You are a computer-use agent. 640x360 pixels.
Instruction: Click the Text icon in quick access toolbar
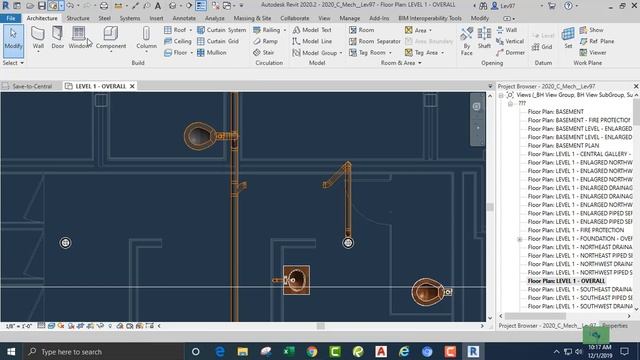point(158,6)
